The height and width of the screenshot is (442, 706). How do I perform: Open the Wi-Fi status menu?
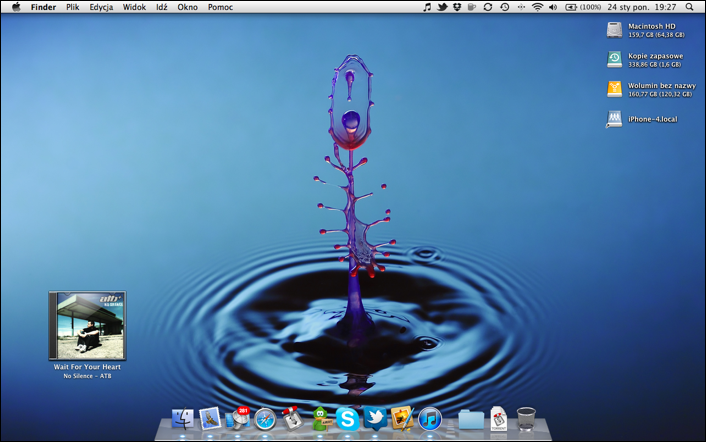(537, 7)
